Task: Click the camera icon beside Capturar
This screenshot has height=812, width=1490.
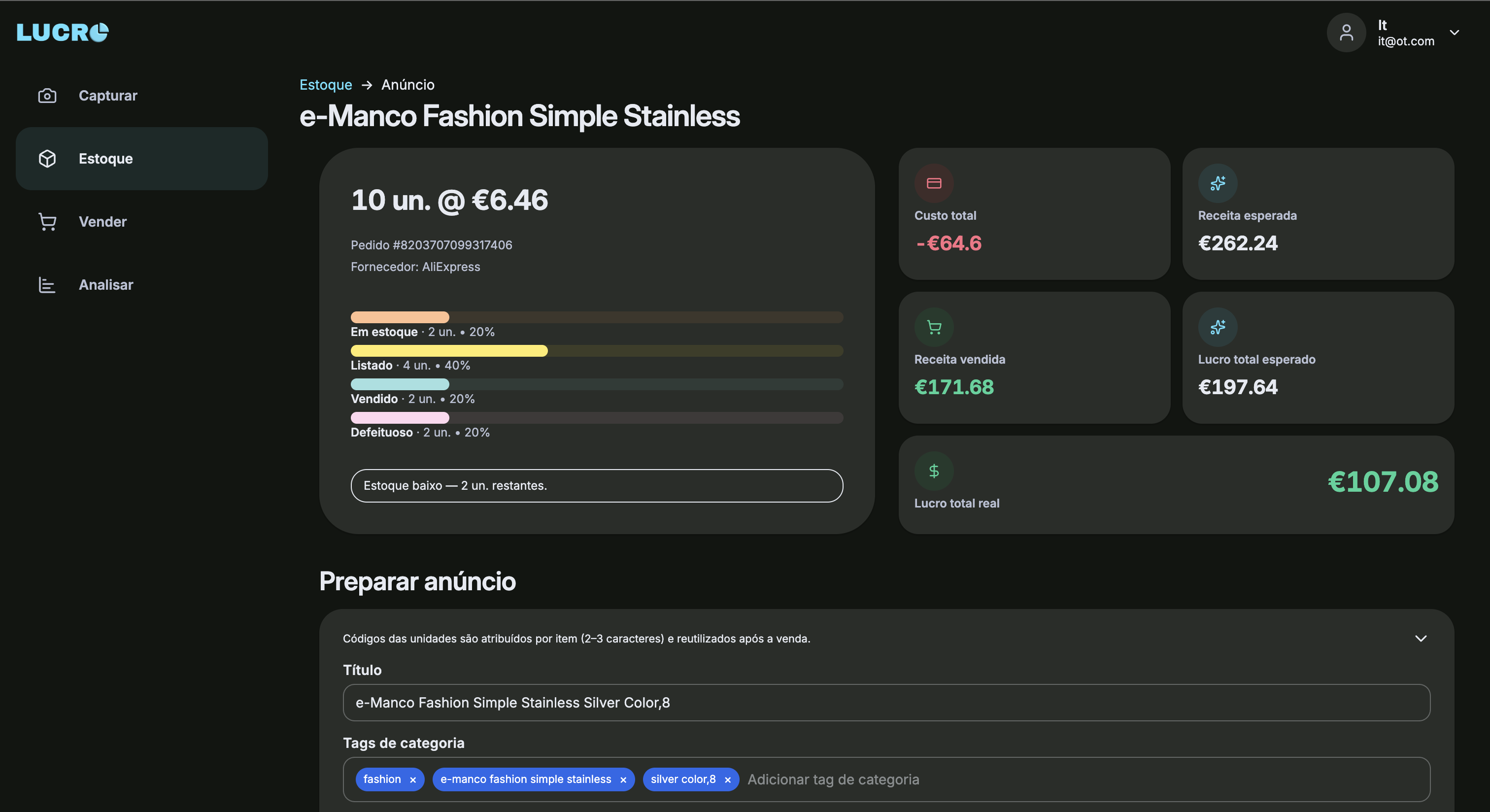Action: pos(47,96)
